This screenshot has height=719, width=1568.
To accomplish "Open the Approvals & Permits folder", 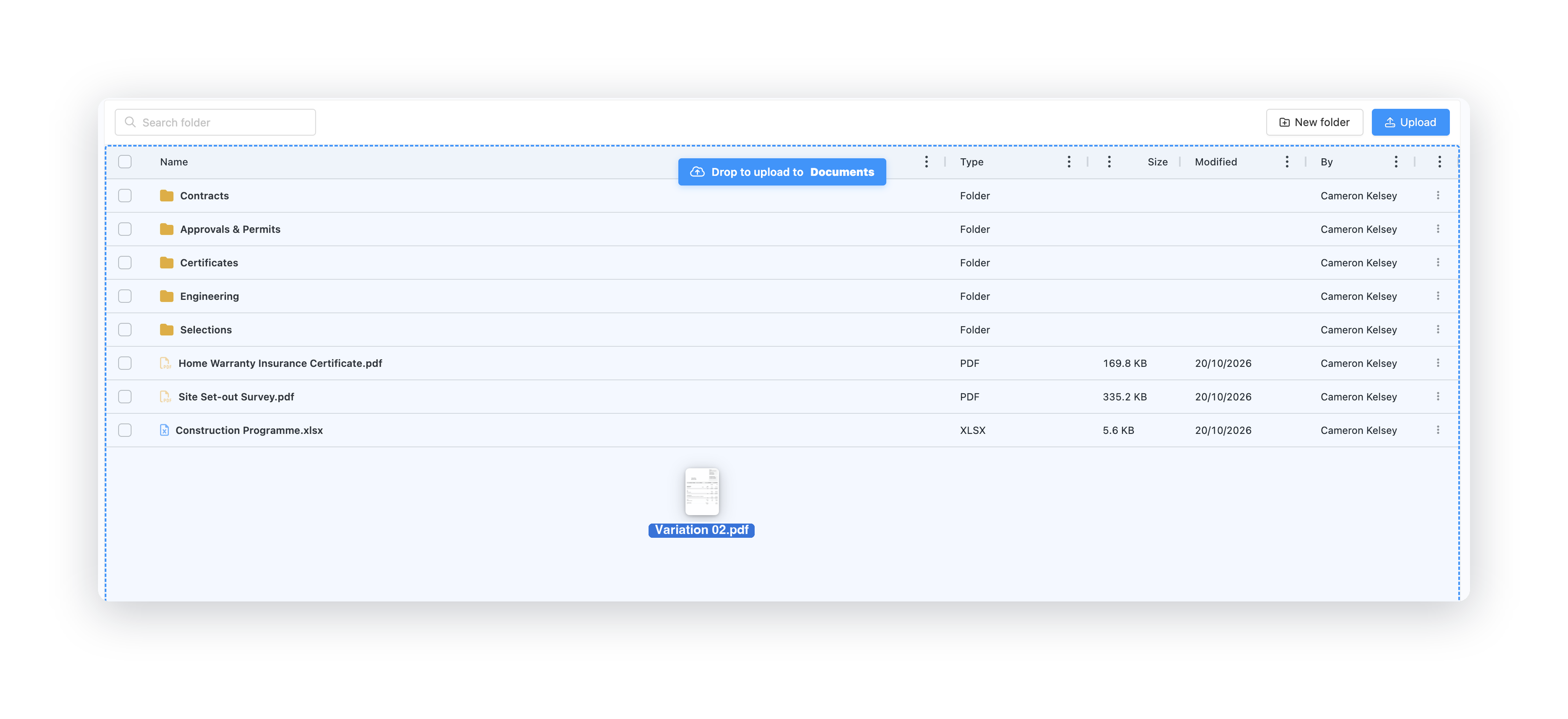I will (x=230, y=229).
